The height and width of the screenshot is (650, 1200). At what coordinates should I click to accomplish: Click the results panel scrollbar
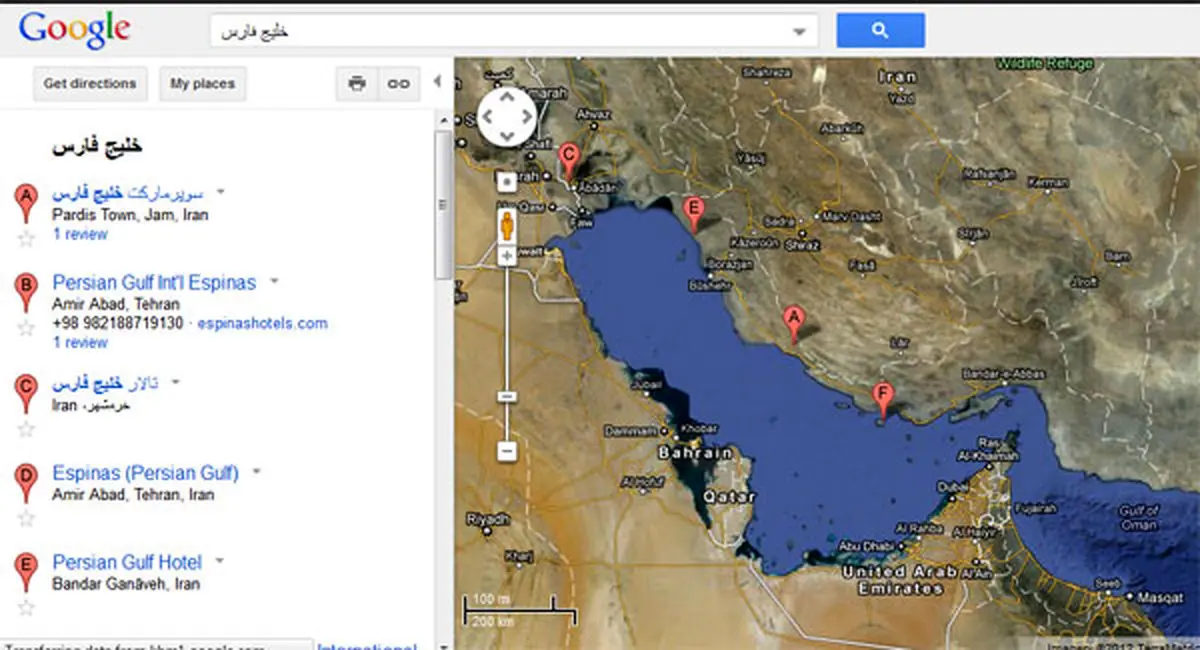(441, 205)
